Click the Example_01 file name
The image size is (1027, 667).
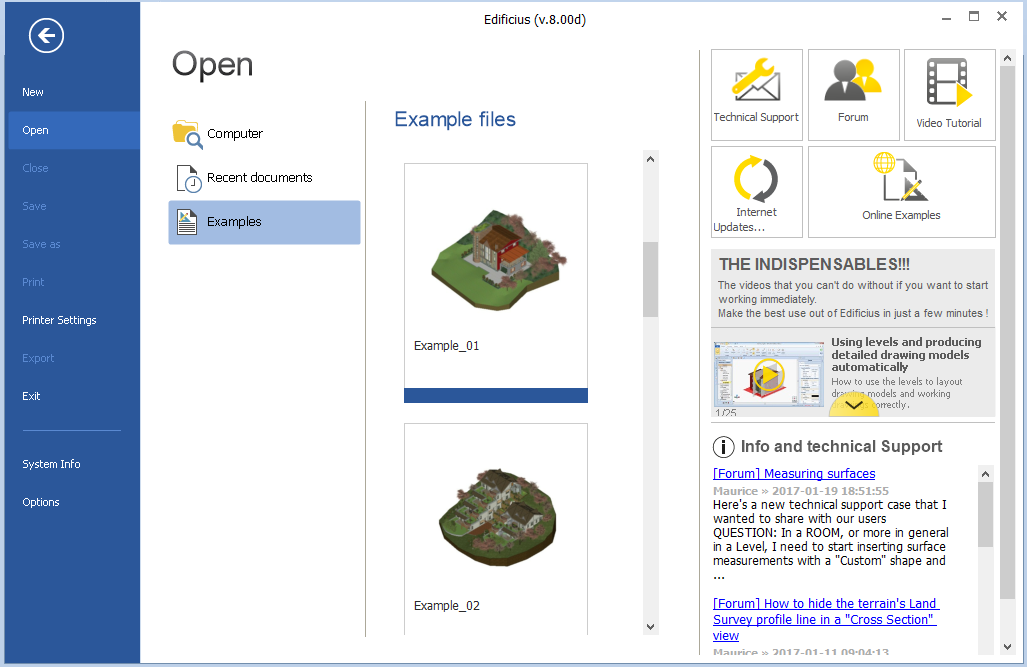pyautogui.click(x=447, y=346)
